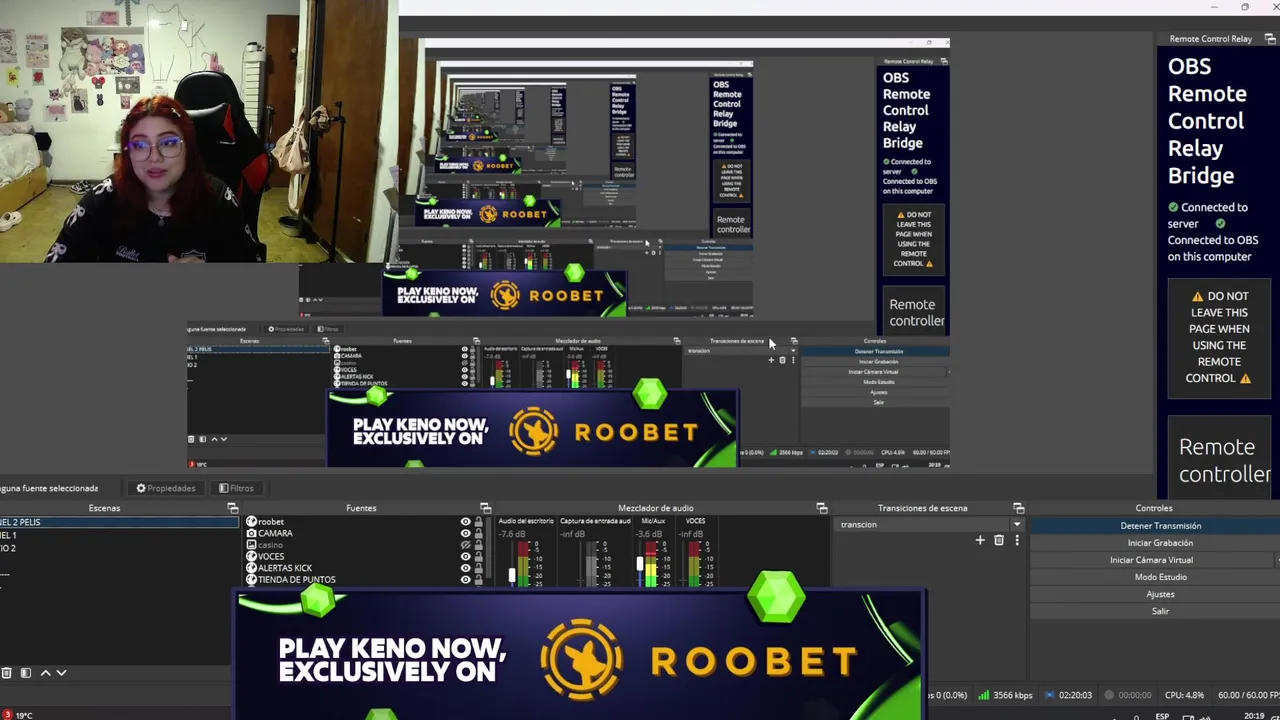Screen dimensions: 1280x720
Task: Open scene filters icon in Escenas toolbar
Action: (x=26, y=673)
